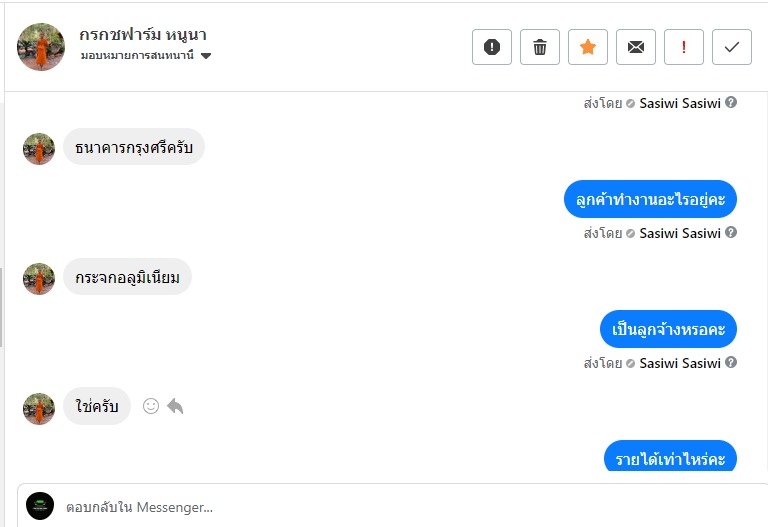The image size is (768, 527).
Task: Click the page avatar in reply box
Action: (40, 506)
